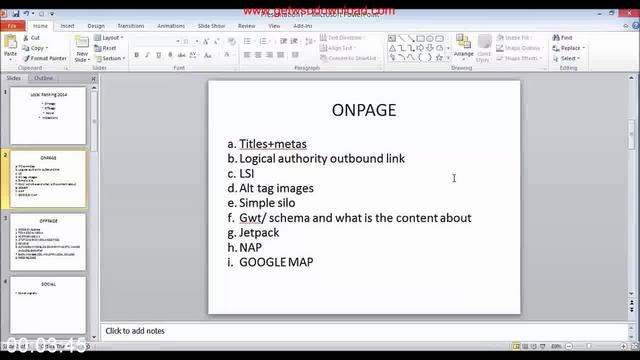Viewport: 640px width, 360px height.
Task: Toggle Bold formatting
Action: [x=136, y=55]
